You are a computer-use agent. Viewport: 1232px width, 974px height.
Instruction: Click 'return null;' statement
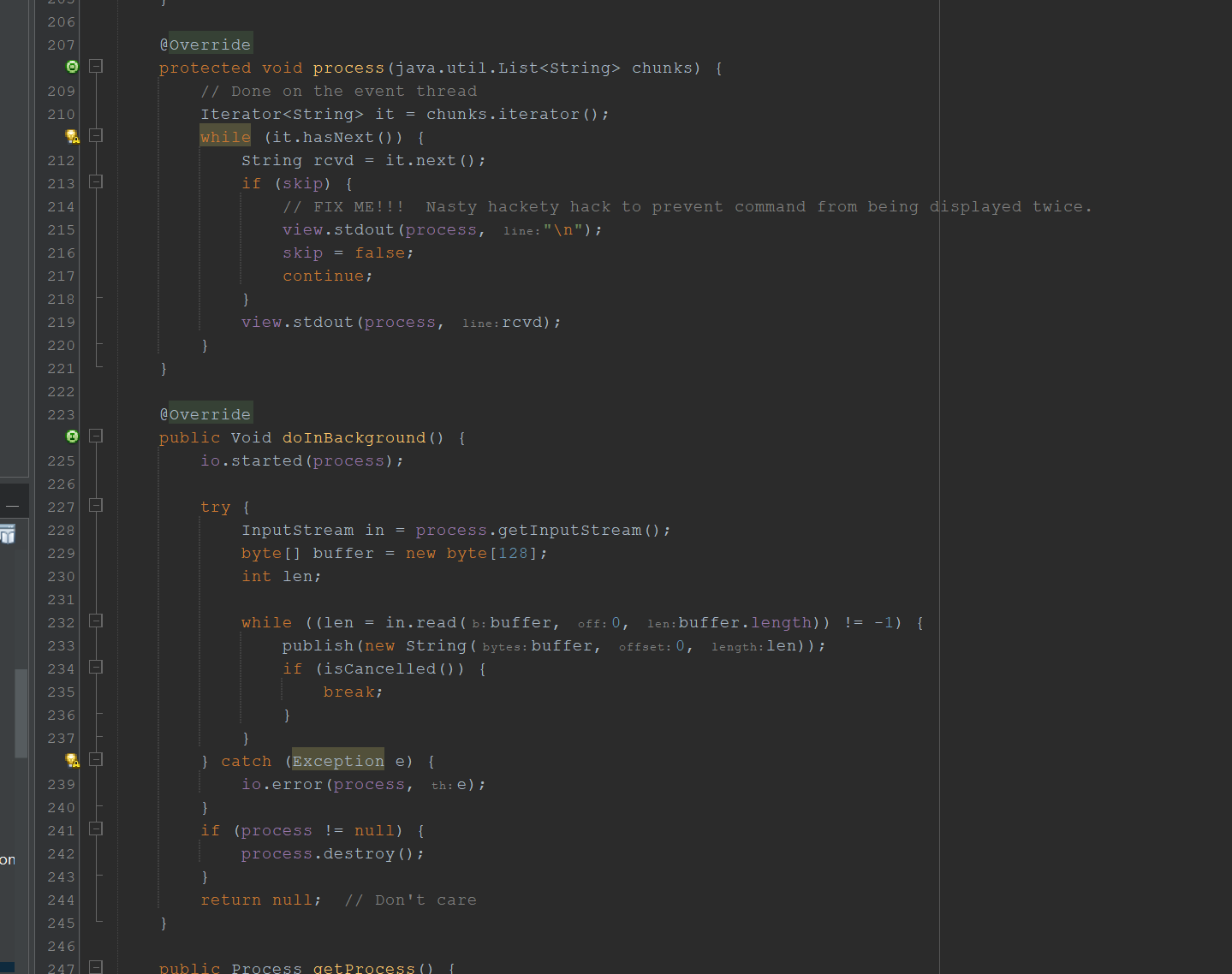pyautogui.click(x=261, y=900)
